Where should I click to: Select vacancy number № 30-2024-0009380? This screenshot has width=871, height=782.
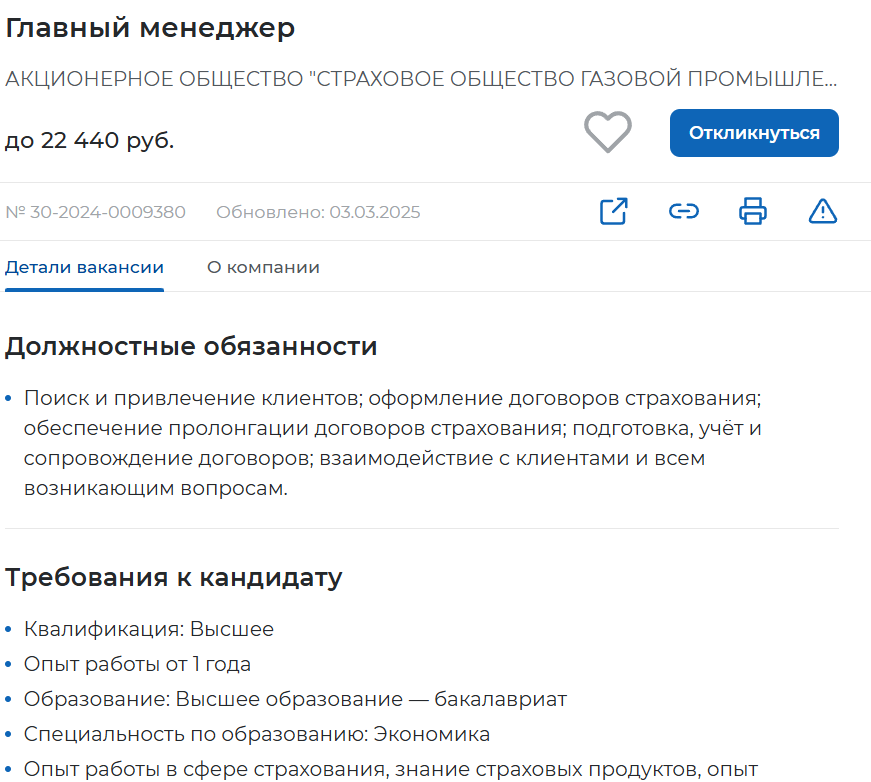[96, 212]
